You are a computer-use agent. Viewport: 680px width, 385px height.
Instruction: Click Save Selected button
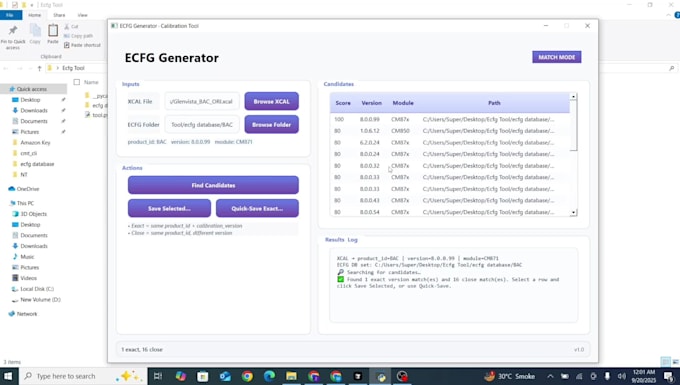tap(169, 209)
